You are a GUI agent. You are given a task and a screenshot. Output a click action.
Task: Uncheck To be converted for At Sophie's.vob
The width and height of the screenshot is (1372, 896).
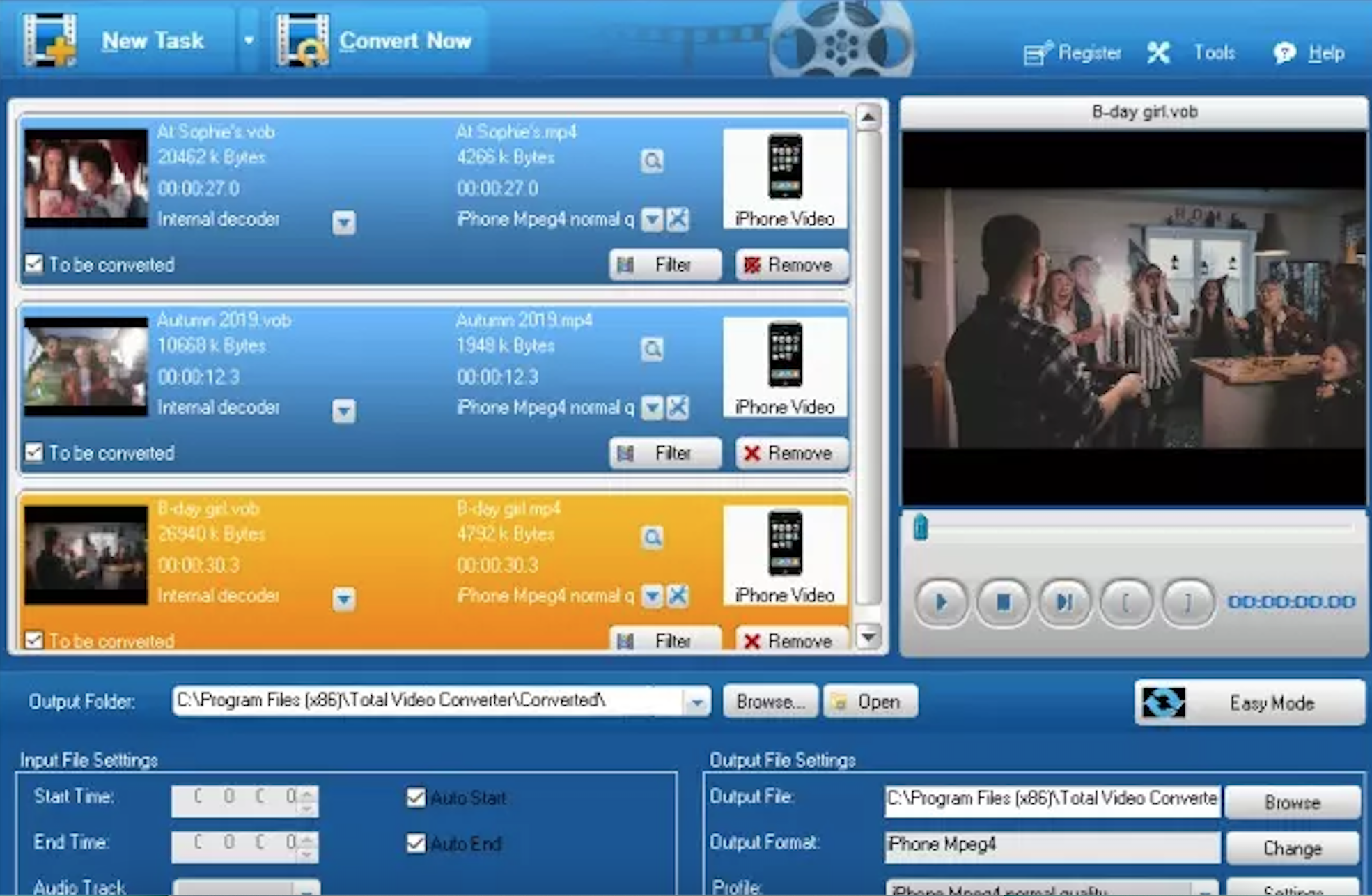[x=34, y=264]
